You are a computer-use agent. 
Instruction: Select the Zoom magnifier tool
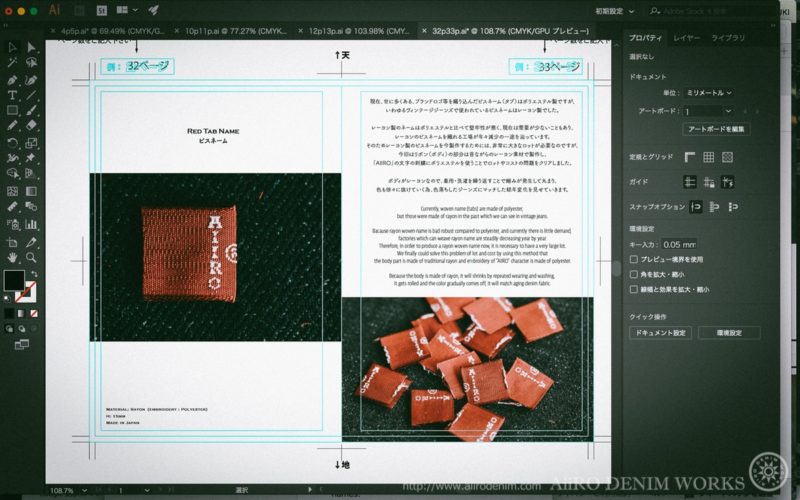pos(31,257)
